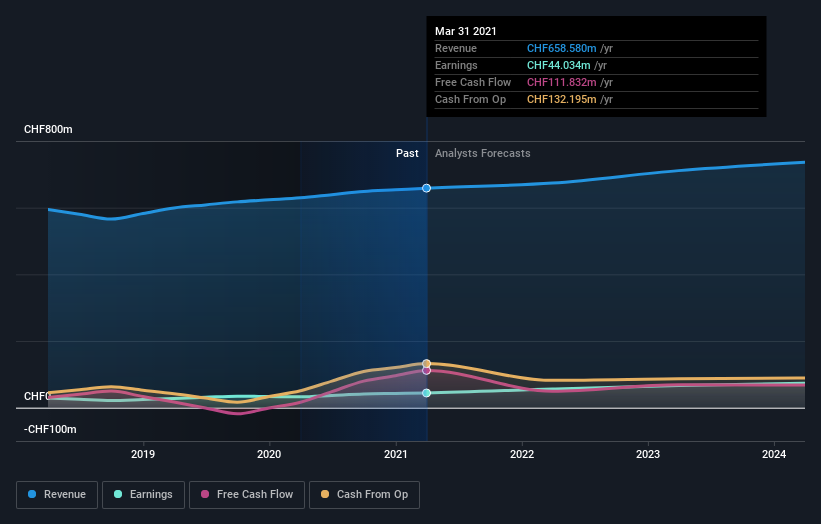Click the CHF132.195m cash from op value

[x=561, y=99]
